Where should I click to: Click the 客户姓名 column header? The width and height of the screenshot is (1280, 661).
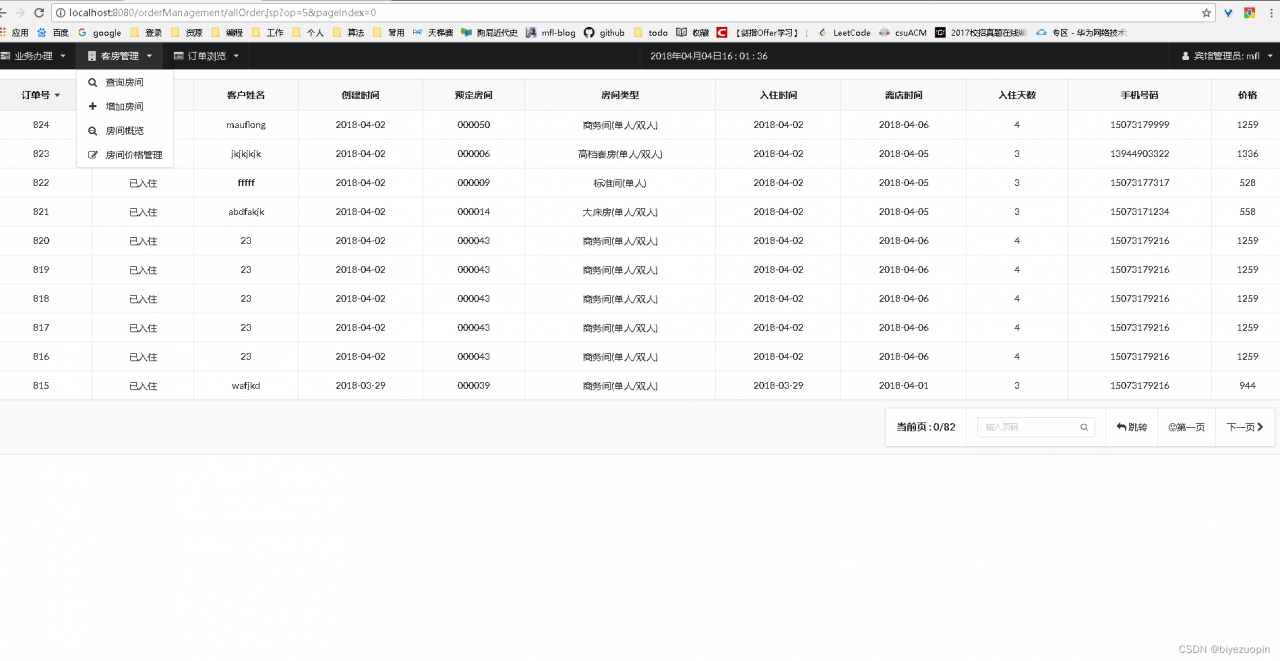(246, 95)
